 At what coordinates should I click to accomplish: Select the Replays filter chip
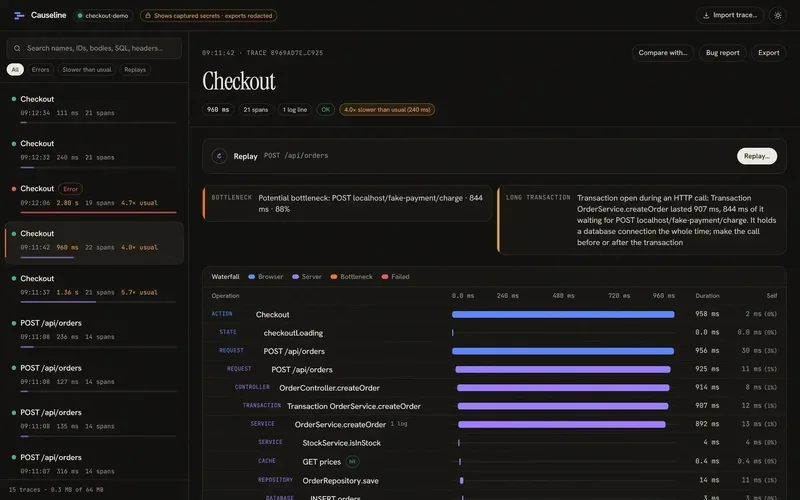pyautogui.click(x=135, y=69)
